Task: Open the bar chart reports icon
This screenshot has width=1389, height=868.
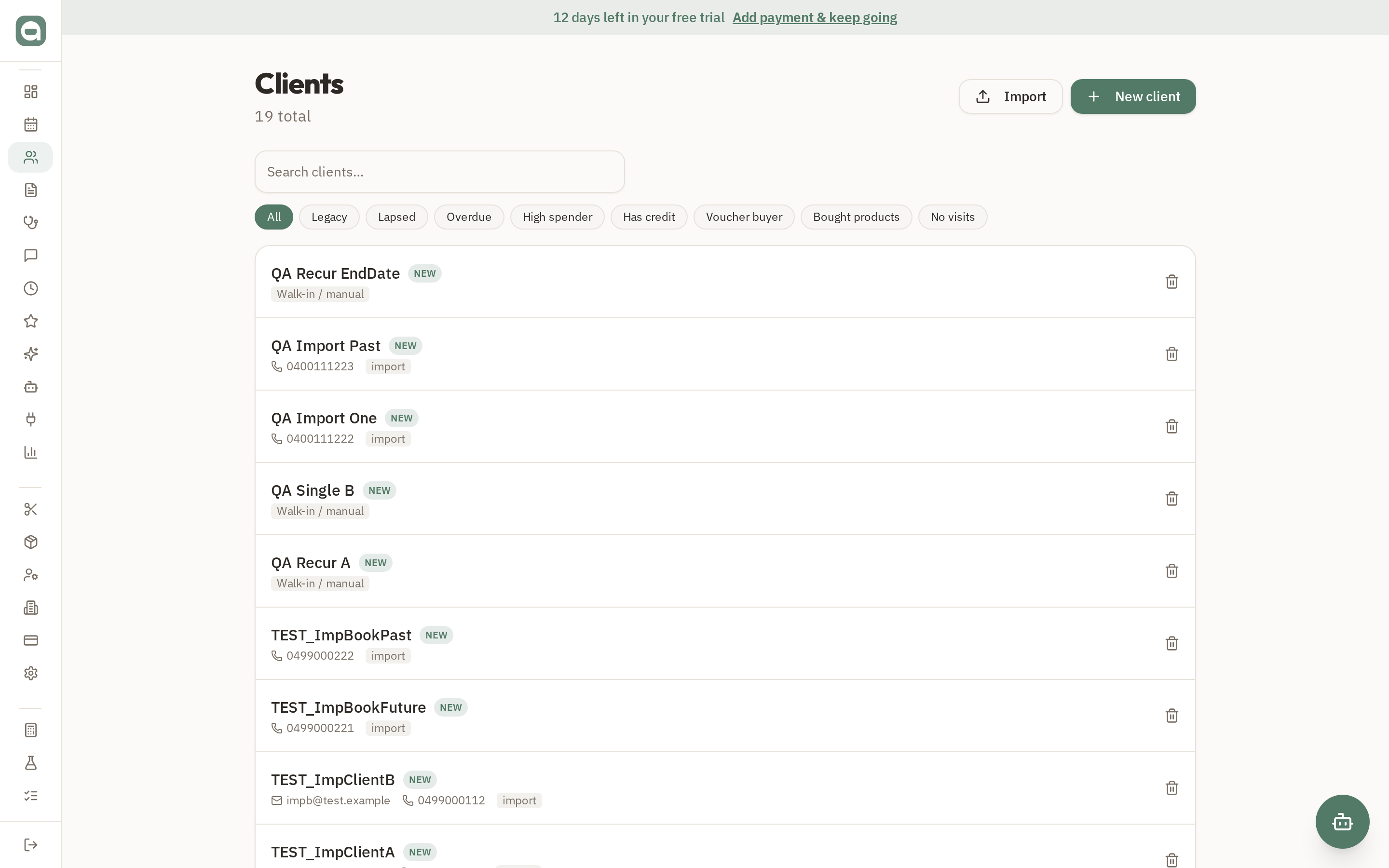Action: (30, 452)
